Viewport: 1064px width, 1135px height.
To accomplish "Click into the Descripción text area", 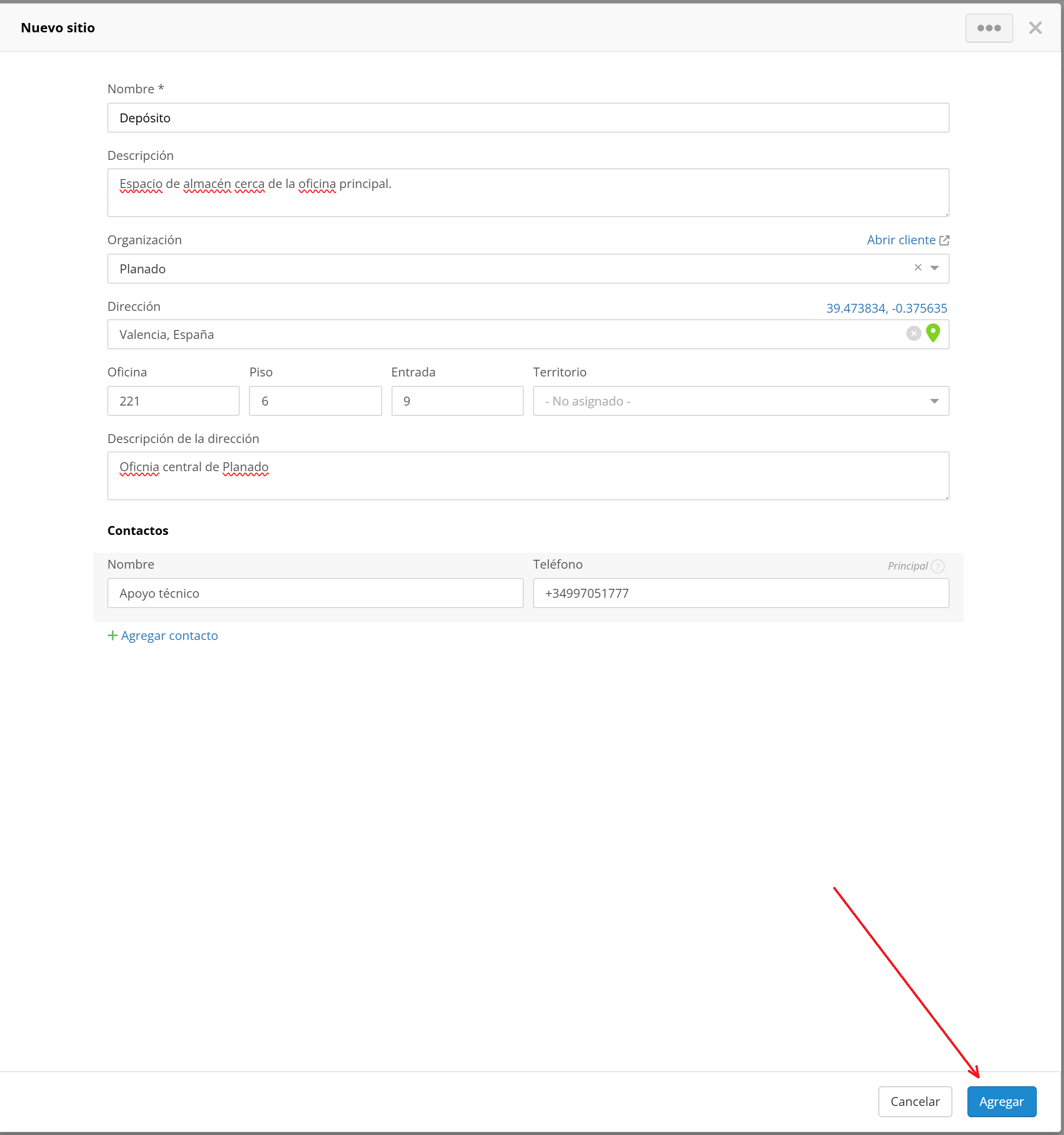I will pyautogui.click(x=528, y=192).
